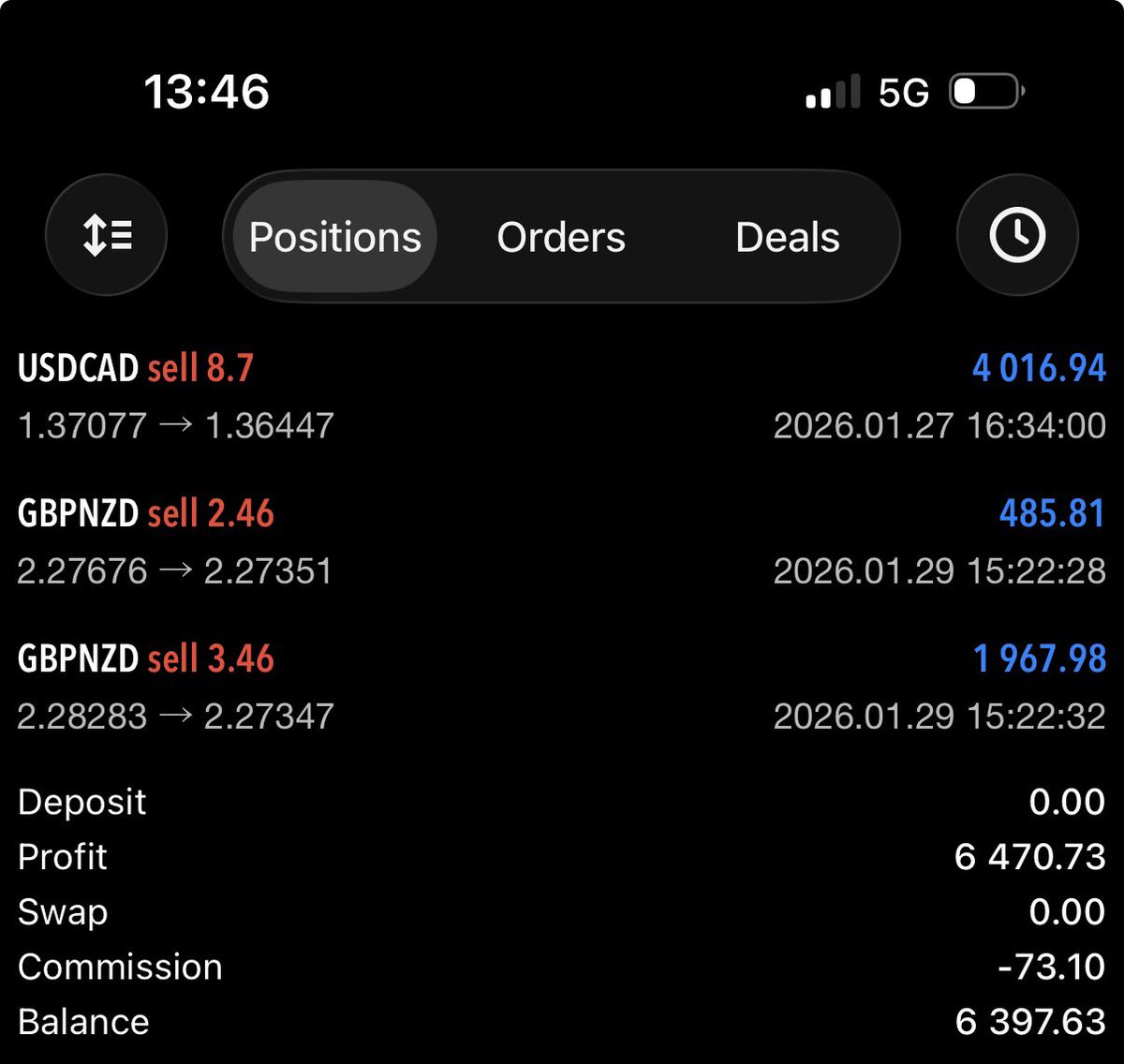Open the GBPNZD sell 2.46 position
This screenshot has height=1064, width=1124.
tap(562, 540)
